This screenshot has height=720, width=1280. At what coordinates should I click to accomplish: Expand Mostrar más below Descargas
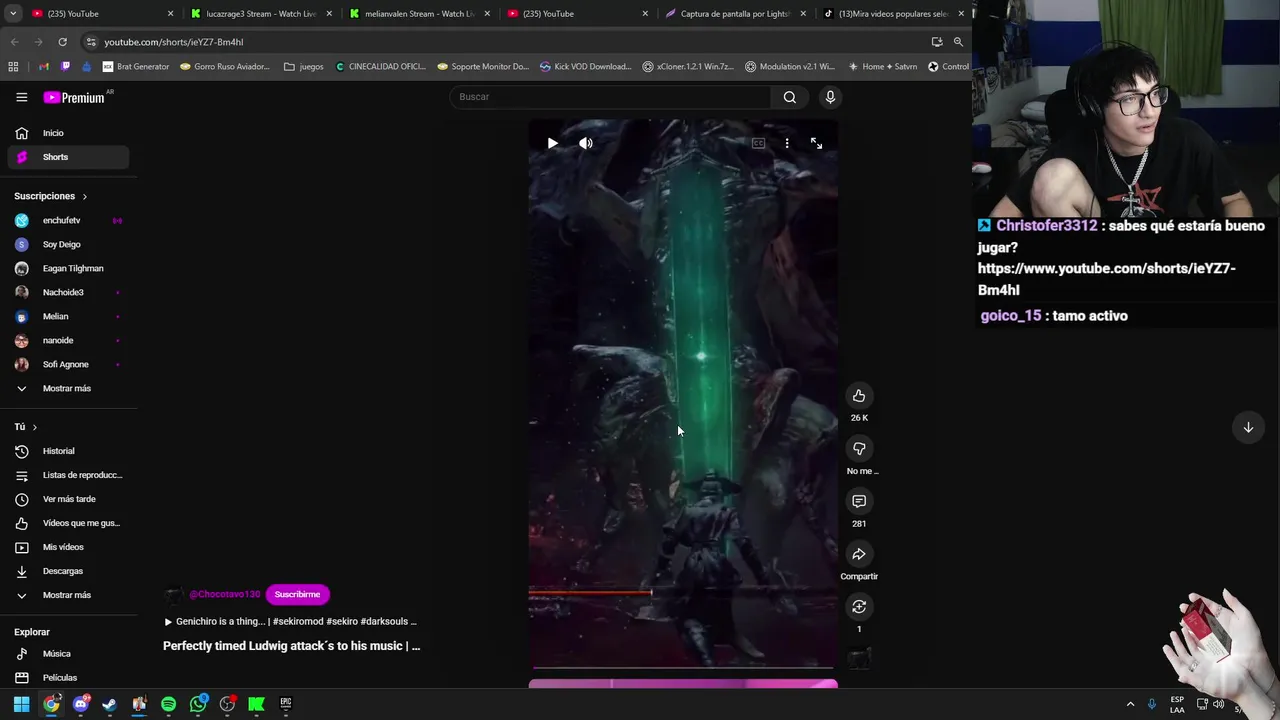pos(68,595)
